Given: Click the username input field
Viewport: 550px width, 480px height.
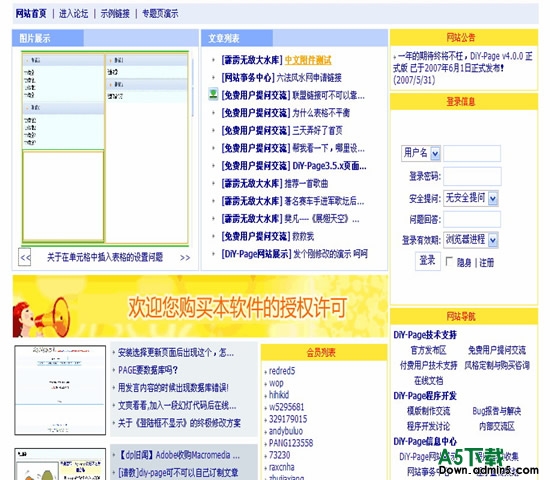Looking at the screenshot, I should click(472, 153).
